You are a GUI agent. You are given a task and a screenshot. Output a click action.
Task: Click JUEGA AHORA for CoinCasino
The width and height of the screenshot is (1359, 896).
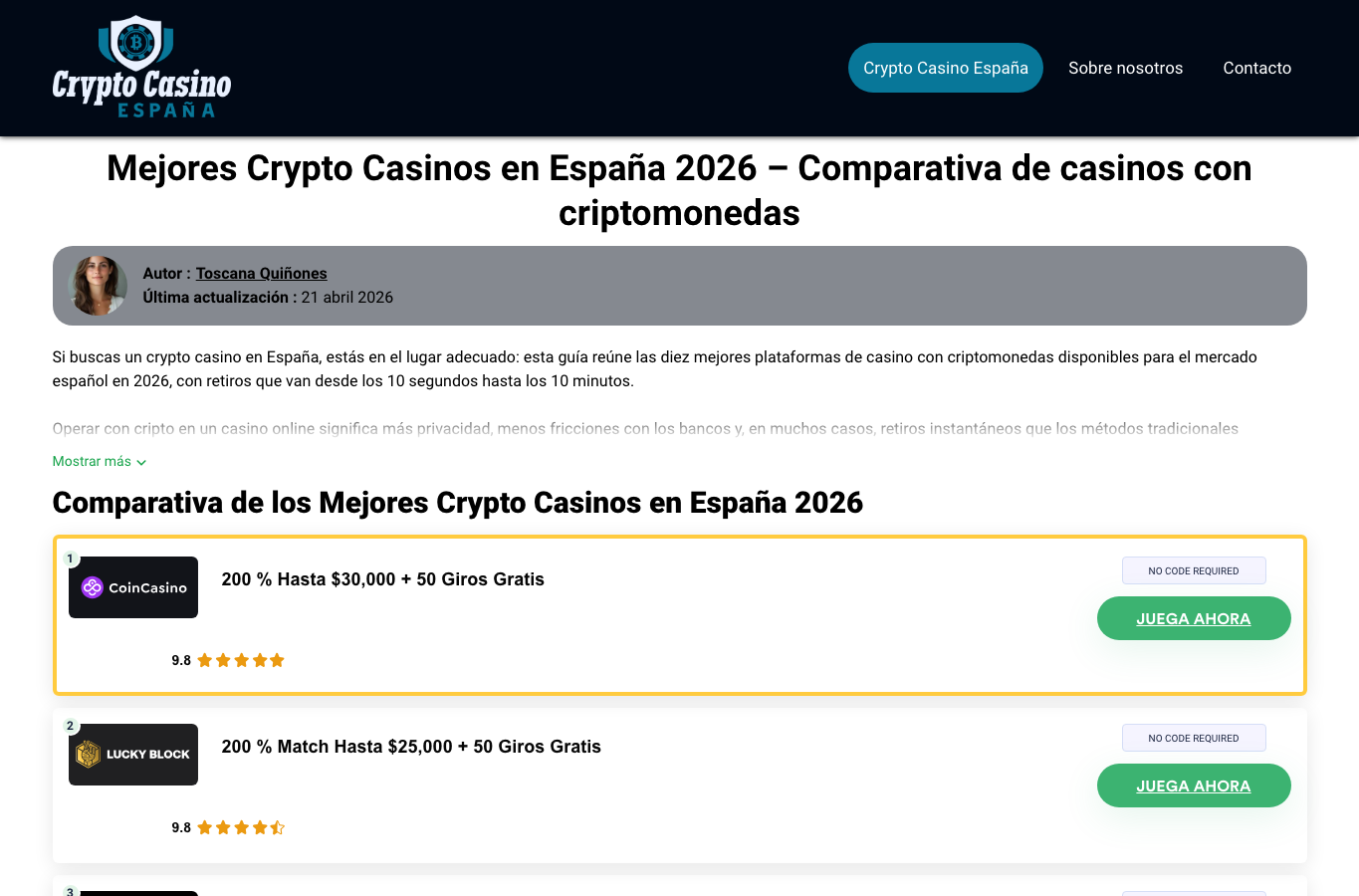[1194, 618]
